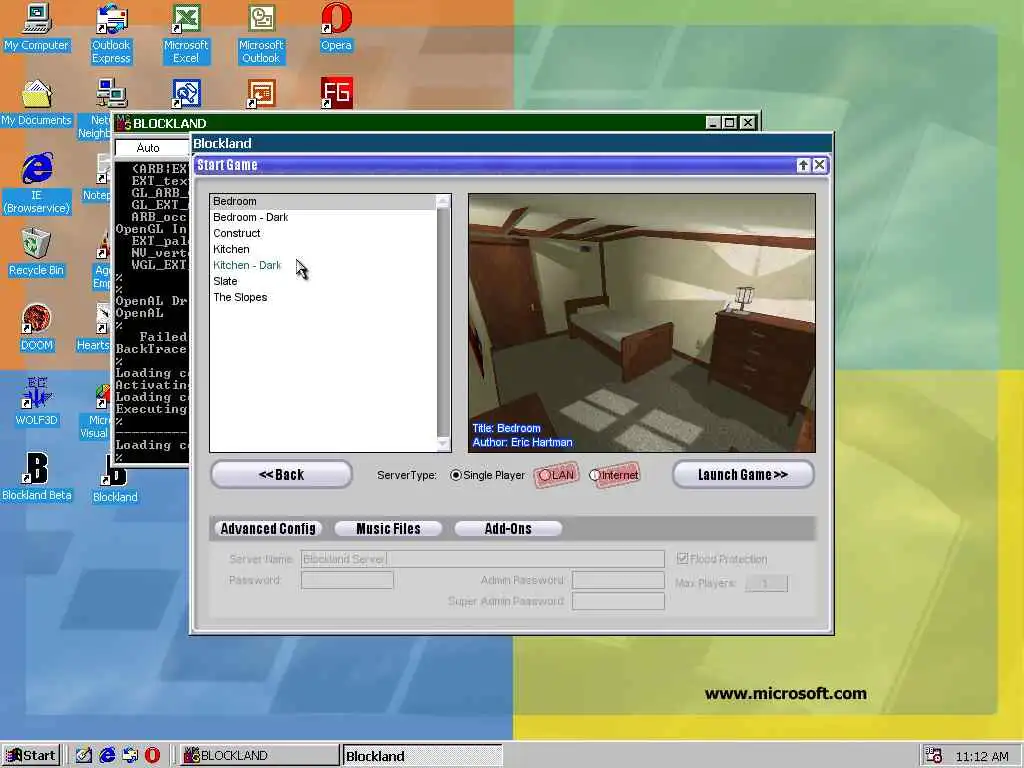Select Kitchen map in list
1024x768 pixels.
pos(323,249)
